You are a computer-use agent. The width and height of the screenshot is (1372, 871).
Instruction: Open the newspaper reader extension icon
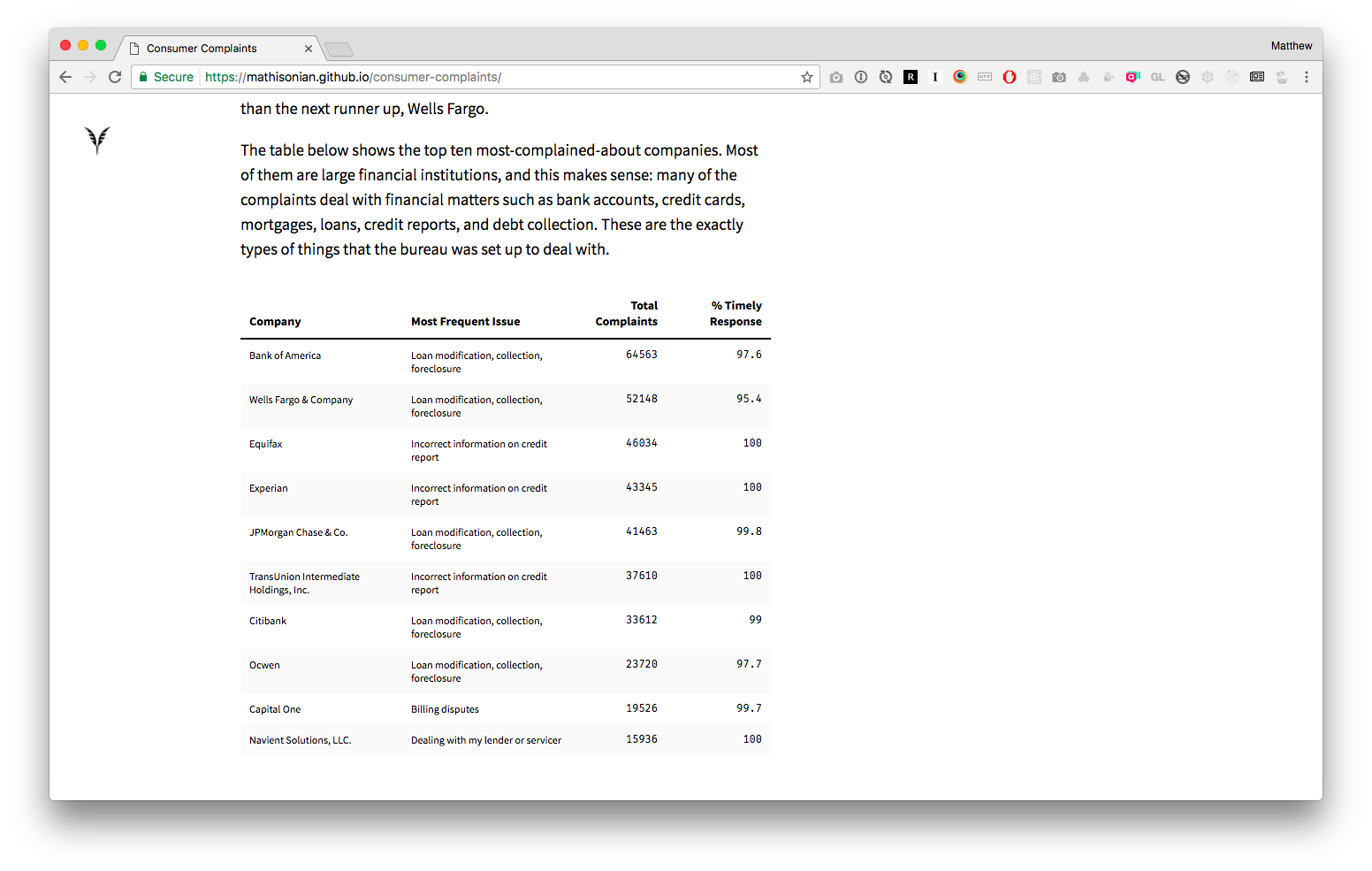click(x=1257, y=77)
